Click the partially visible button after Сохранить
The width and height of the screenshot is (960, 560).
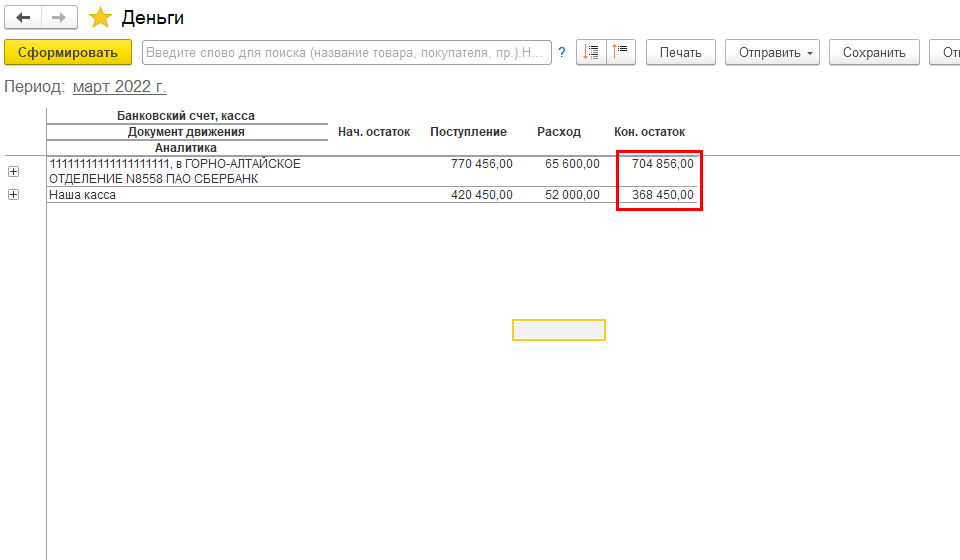pyautogui.click(x=945, y=53)
